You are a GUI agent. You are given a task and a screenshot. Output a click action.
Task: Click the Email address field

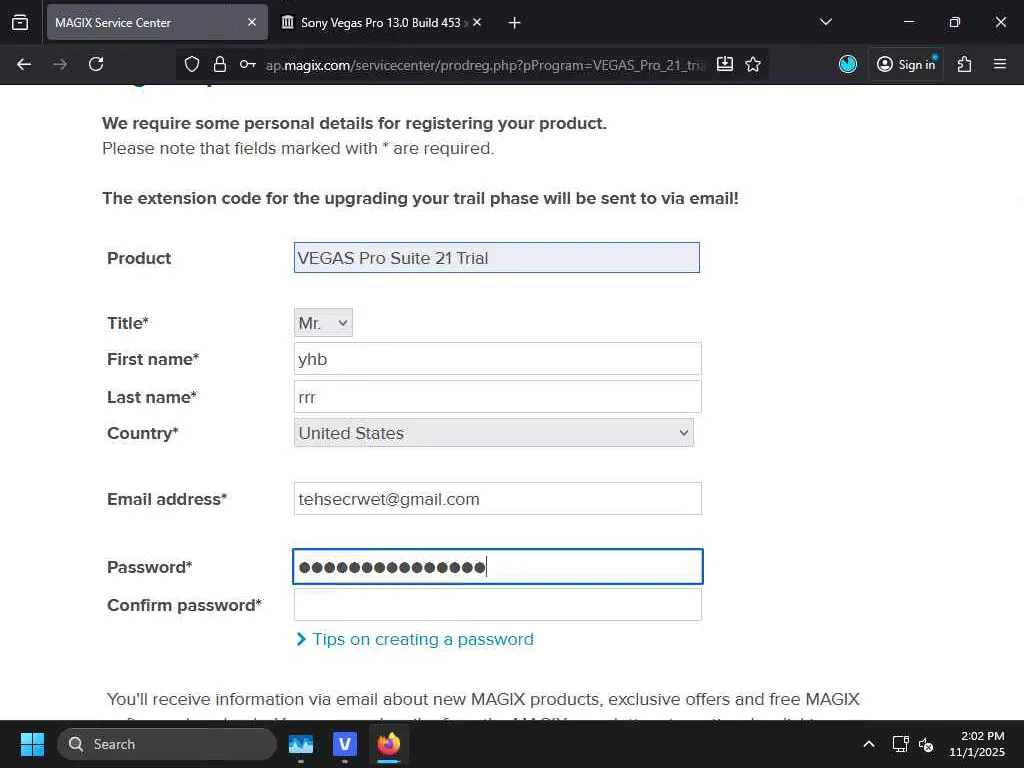click(498, 499)
